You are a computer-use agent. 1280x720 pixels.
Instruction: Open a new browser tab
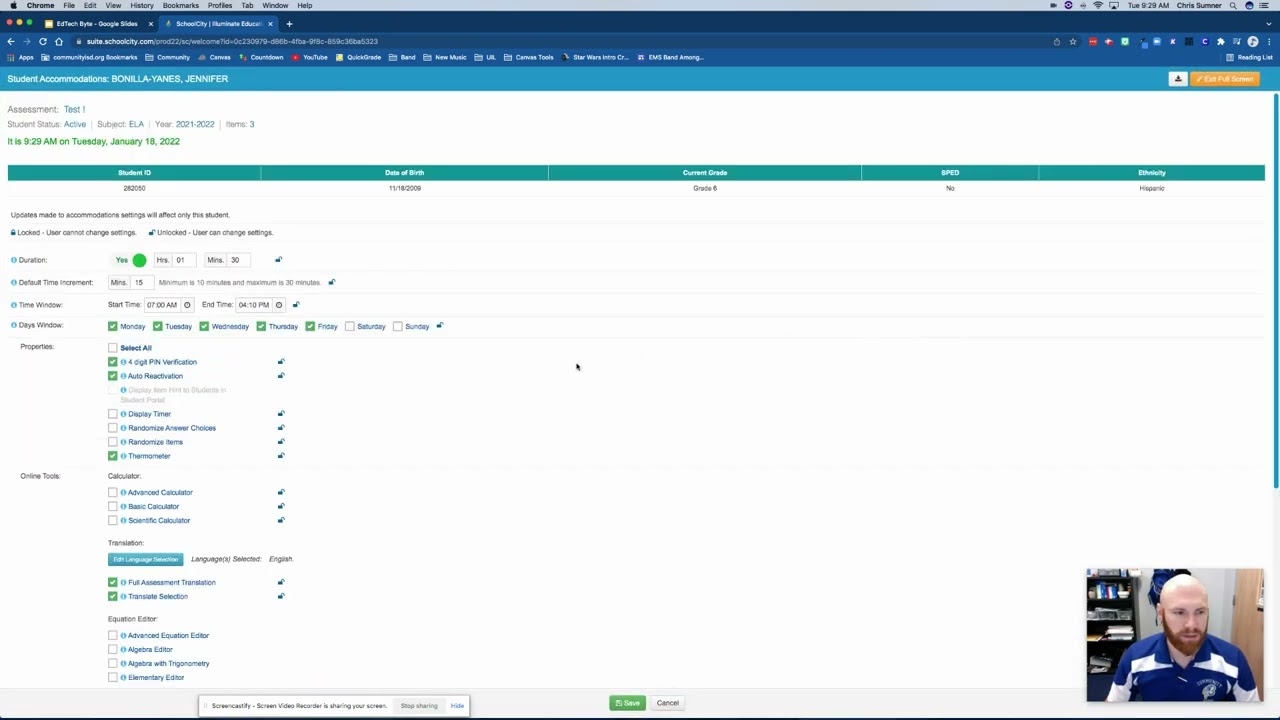coord(289,23)
